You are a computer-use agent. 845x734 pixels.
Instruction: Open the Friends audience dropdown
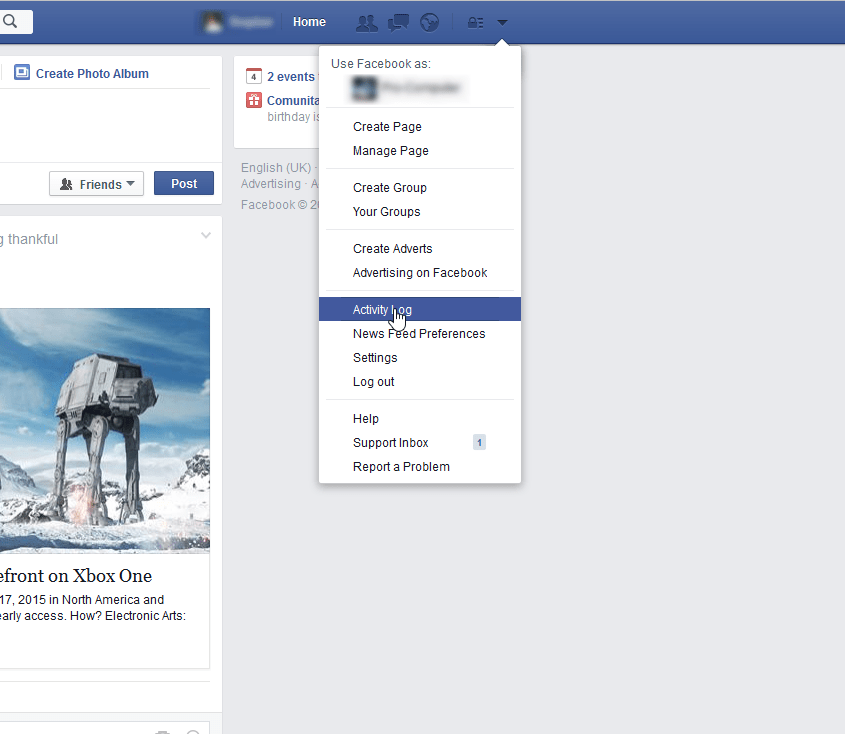pos(96,184)
